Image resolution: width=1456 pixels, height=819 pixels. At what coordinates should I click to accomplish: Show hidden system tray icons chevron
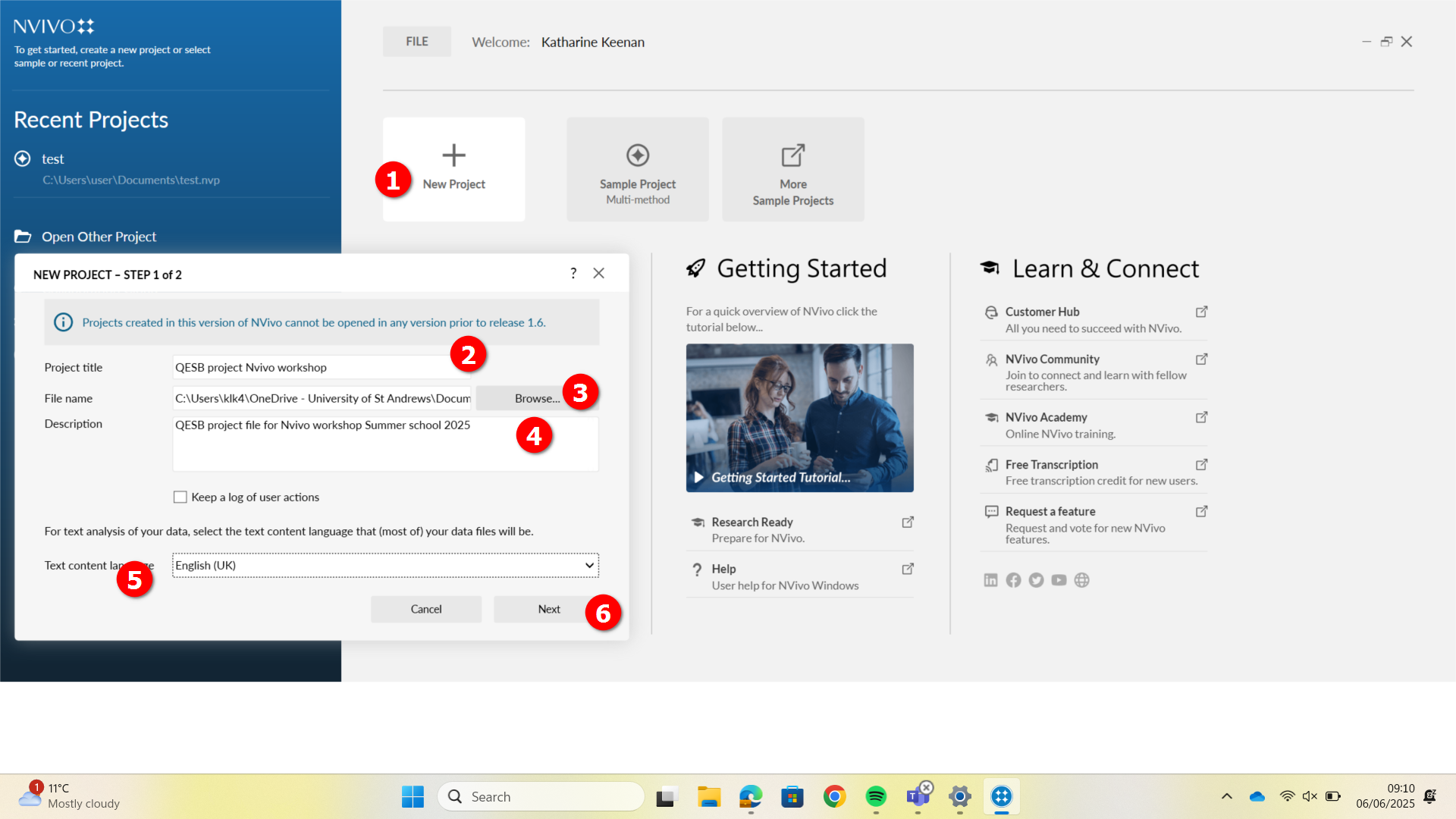tap(1226, 796)
